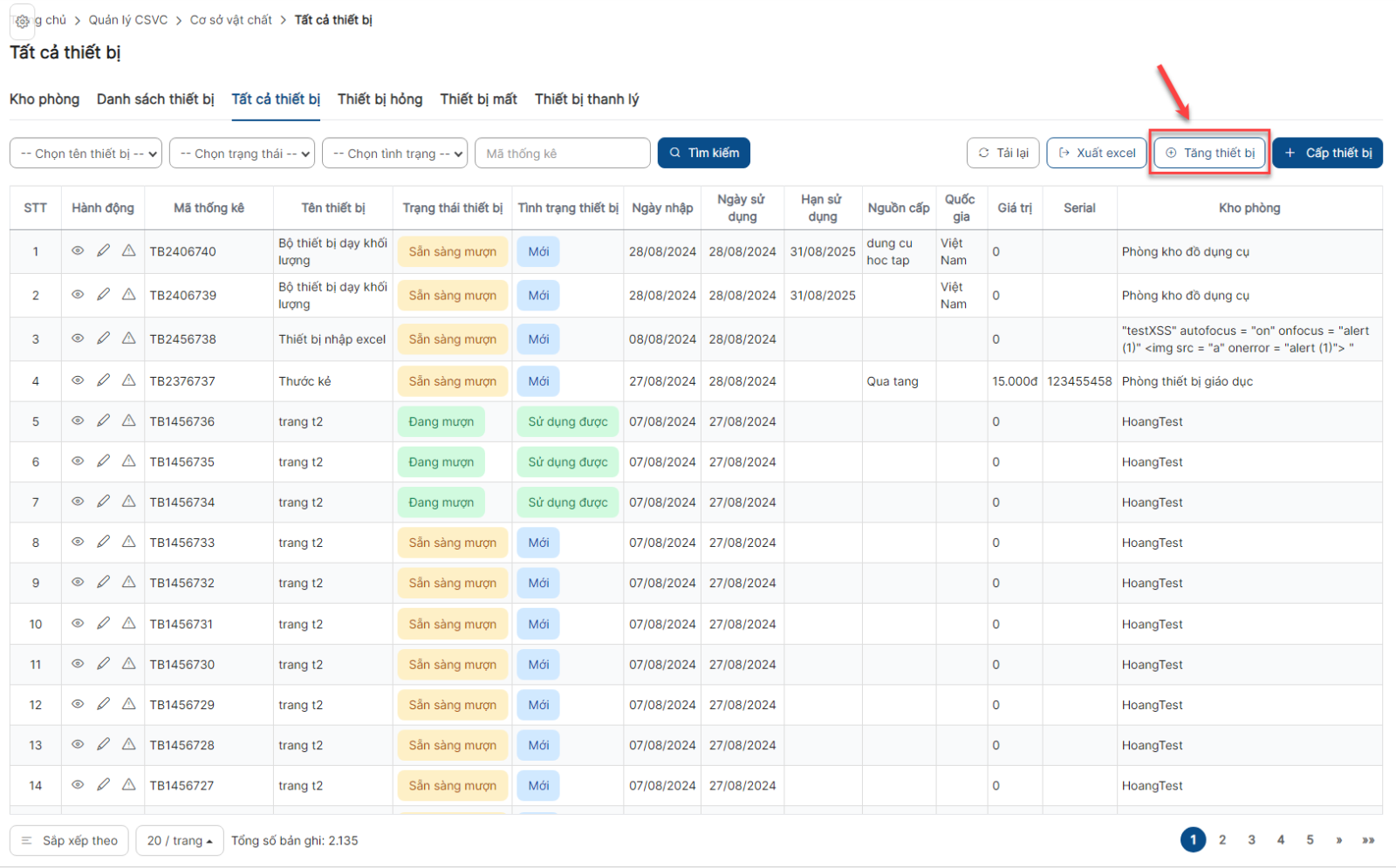This screenshot has width=1396, height=868.
Task: View details of TB1456735 with eye icon
Action: 78,461
